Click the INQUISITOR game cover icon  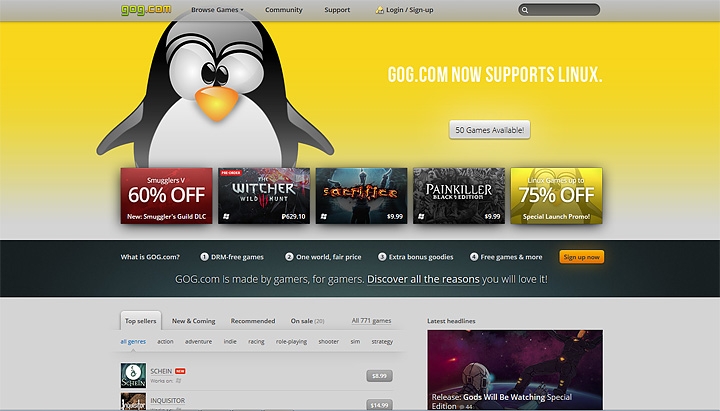(x=133, y=402)
